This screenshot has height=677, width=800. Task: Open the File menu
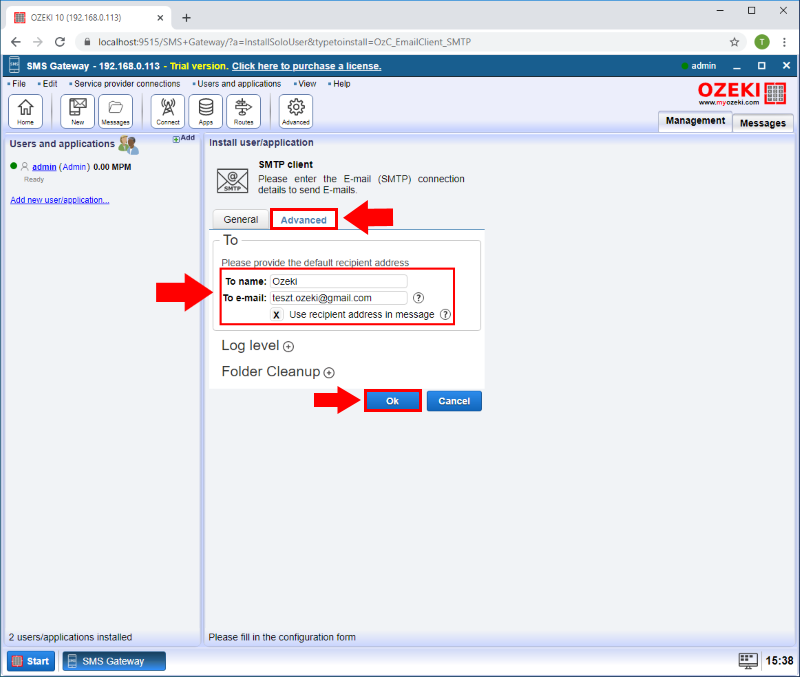19,84
